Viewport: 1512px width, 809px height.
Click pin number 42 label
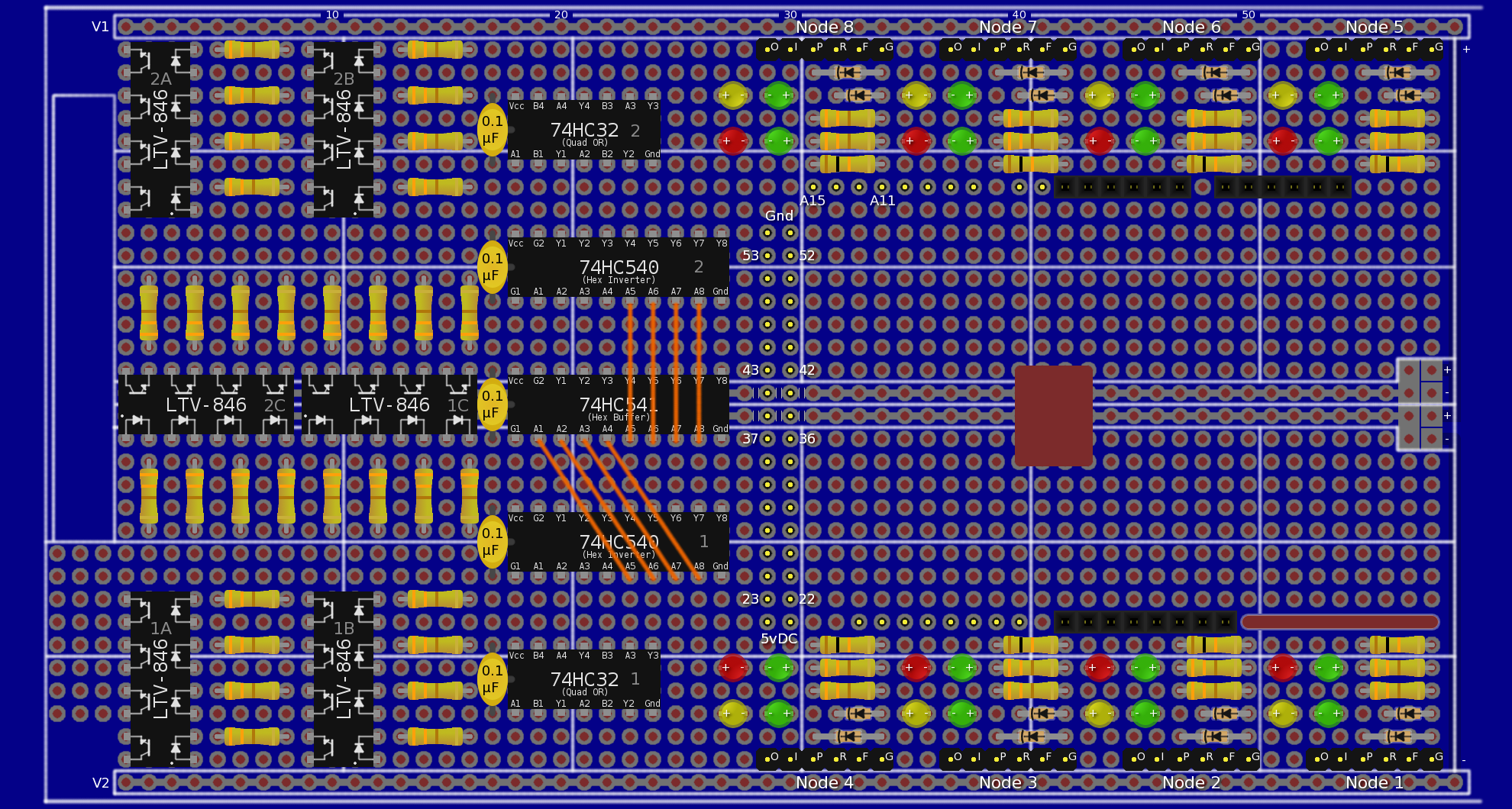click(807, 370)
